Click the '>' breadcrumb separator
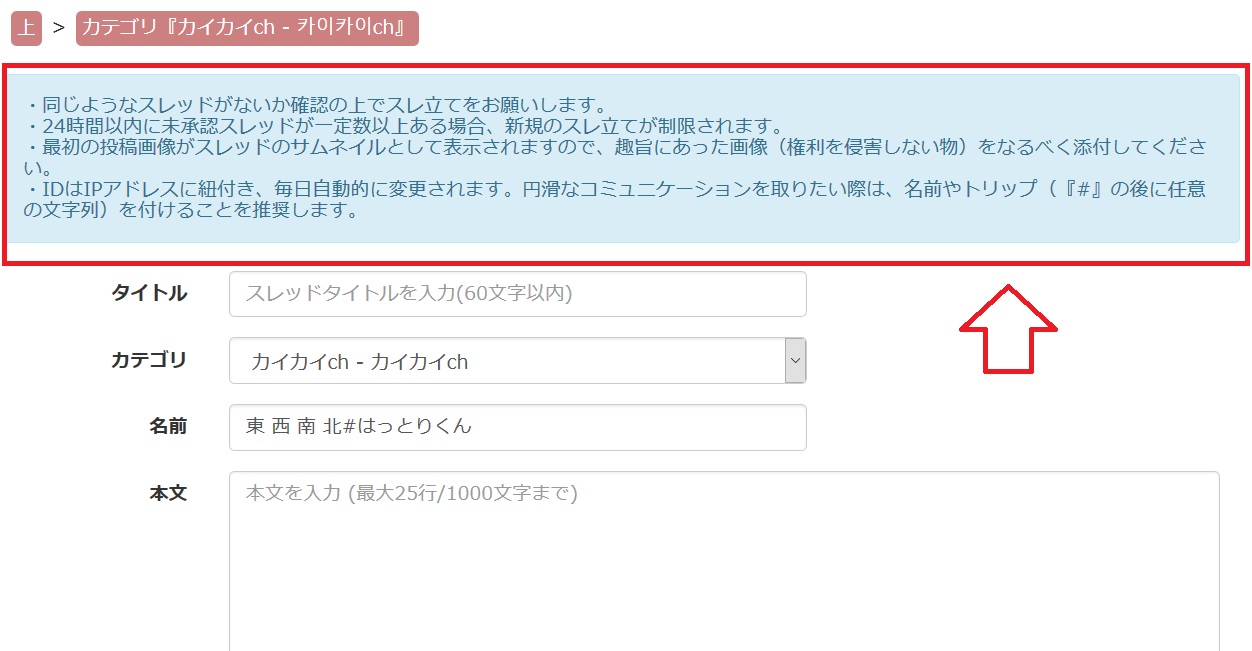 58,28
